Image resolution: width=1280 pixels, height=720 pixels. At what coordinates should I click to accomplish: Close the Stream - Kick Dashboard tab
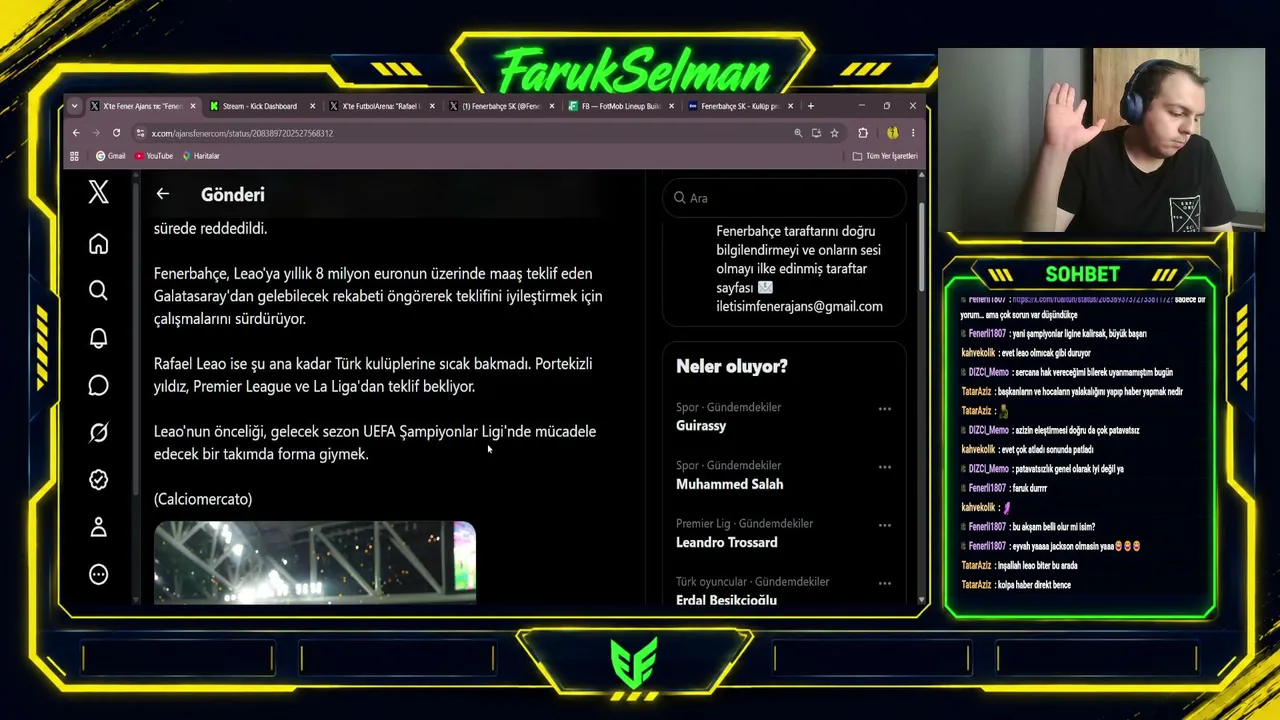312,106
